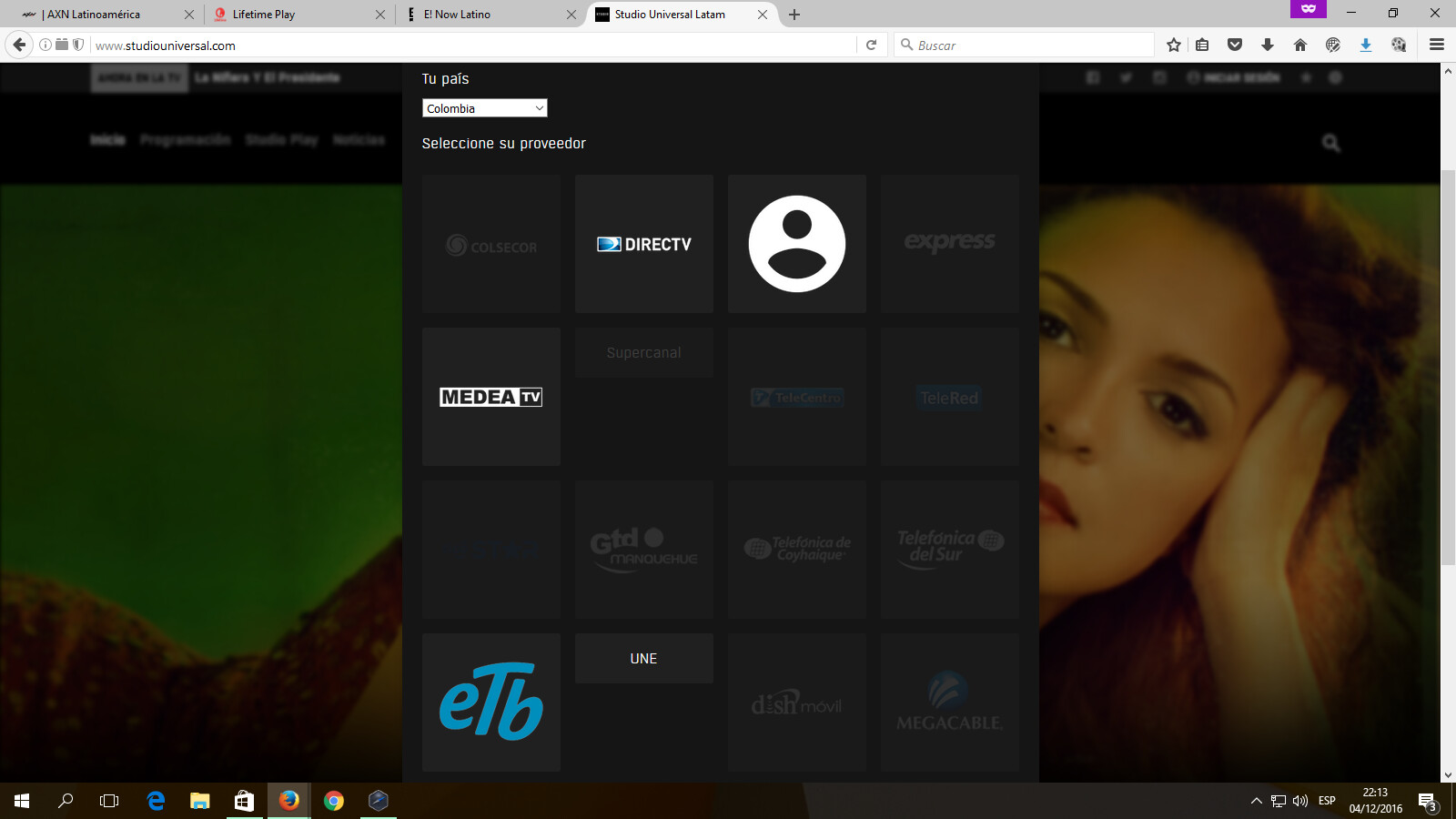Select the Express provider logo
The image size is (1456, 819).
[x=950, y=244]
